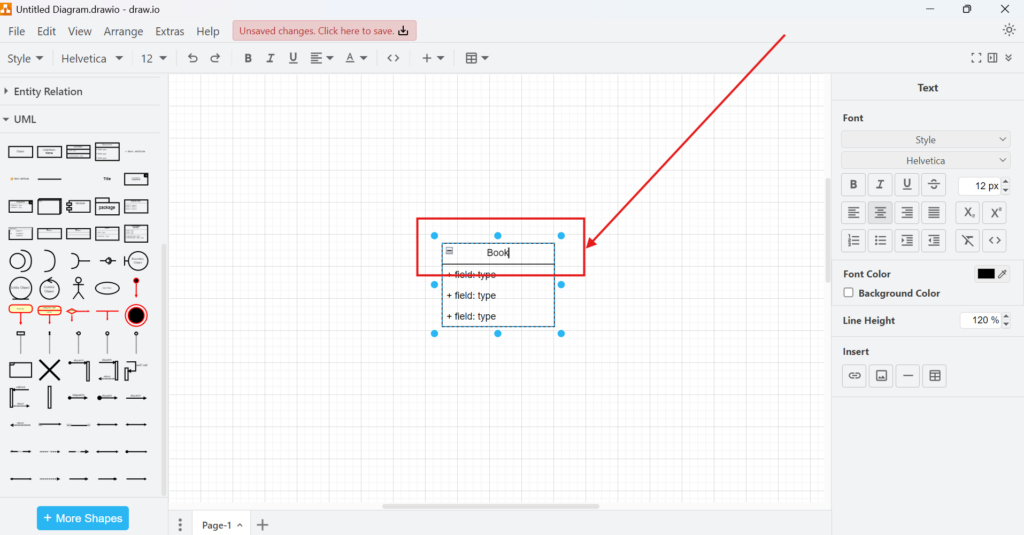The height and width of the screenshot is (535, 1024).
Task: Click the Unsaved changes save notice
Action: (x=324, y=31)
